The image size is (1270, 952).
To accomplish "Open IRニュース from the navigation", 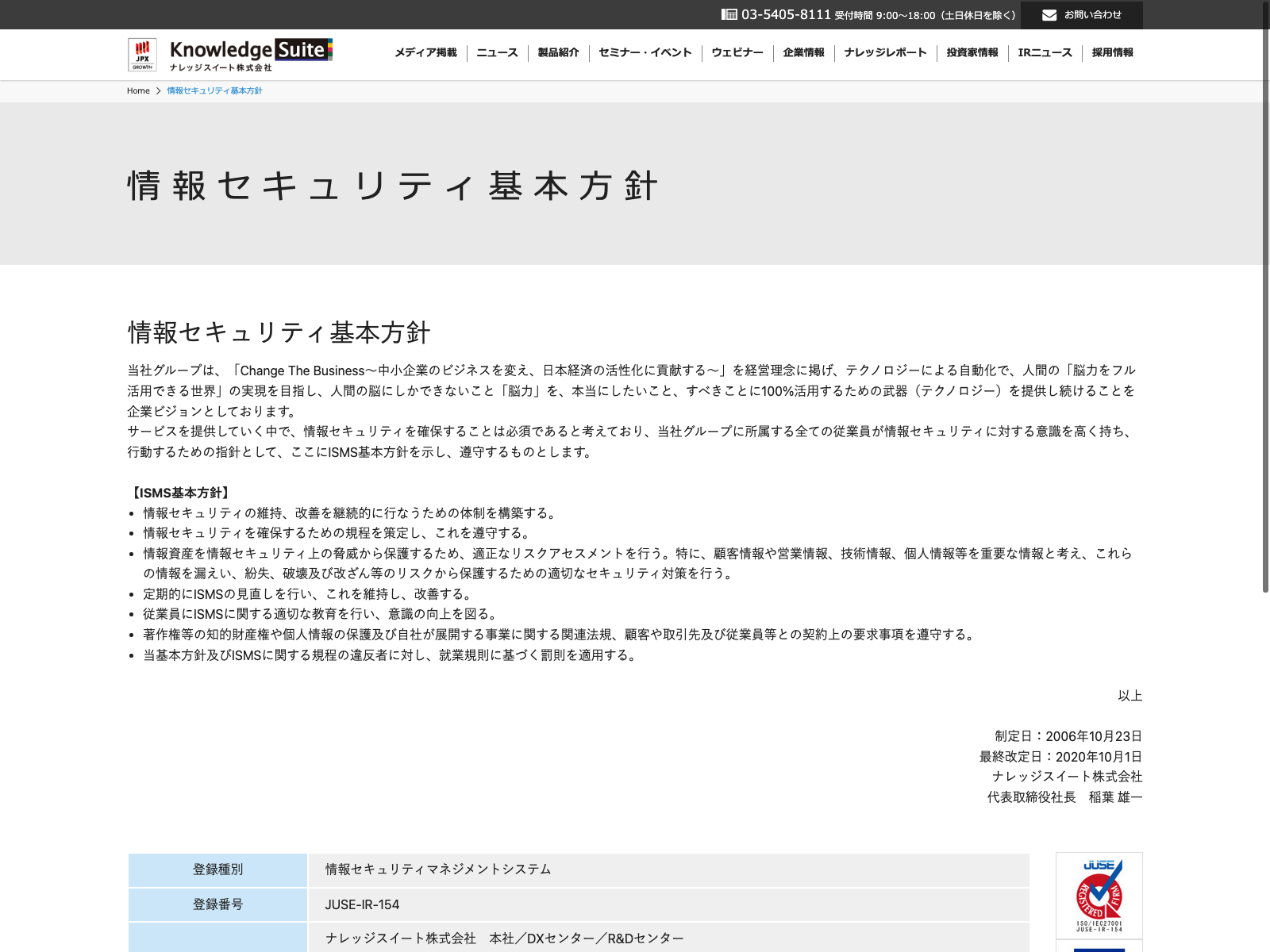I will click(x=1045, y=53).
